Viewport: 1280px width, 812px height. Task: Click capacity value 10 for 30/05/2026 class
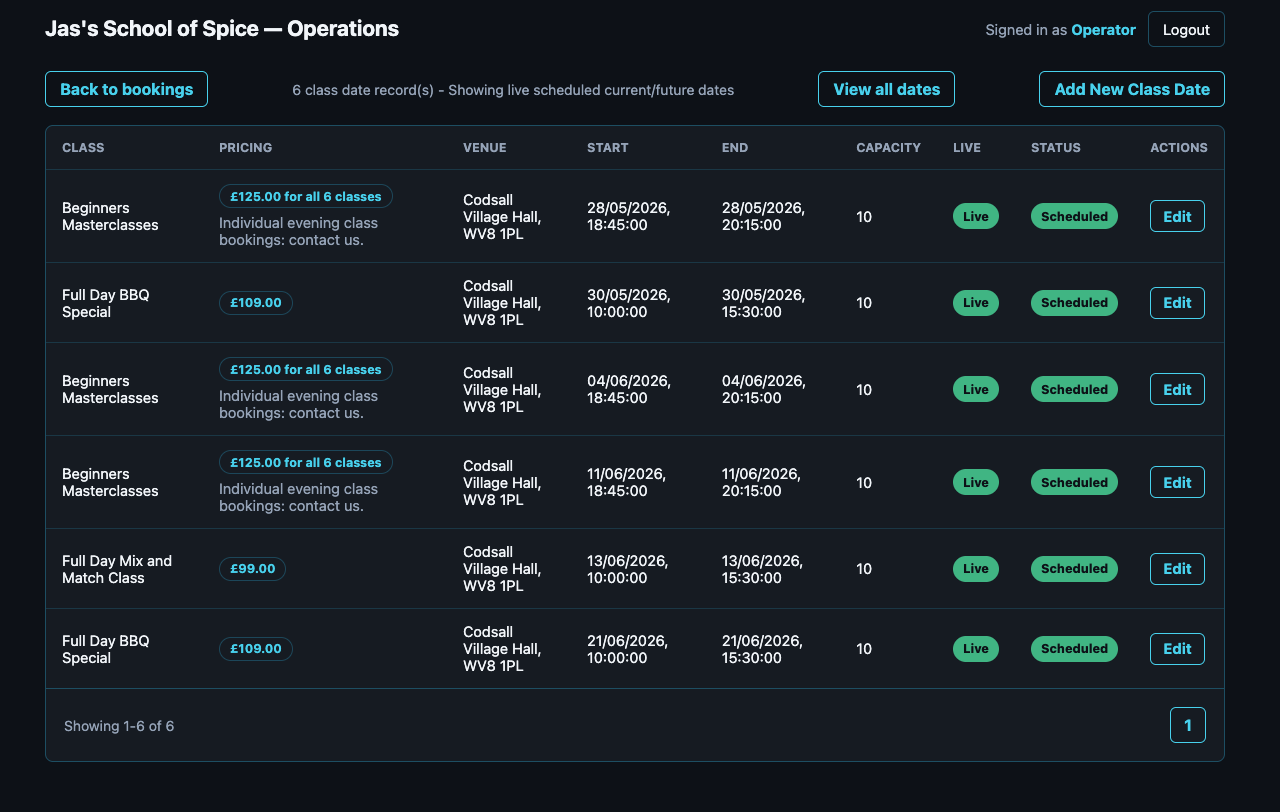pyautogui.click(x=864, y=303)
